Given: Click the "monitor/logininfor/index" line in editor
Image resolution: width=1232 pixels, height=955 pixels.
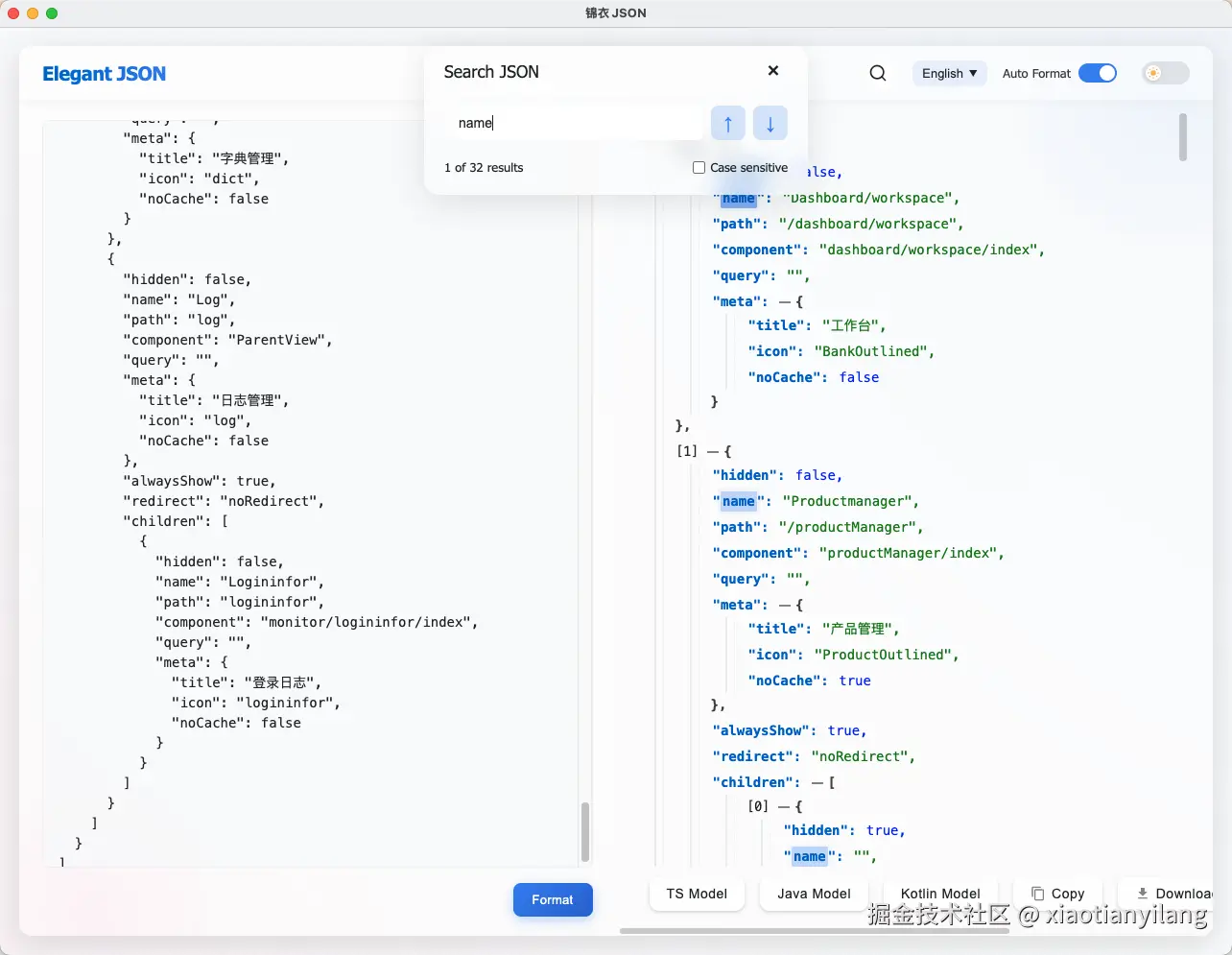Looking at the screenshot, I should [317, 622].
